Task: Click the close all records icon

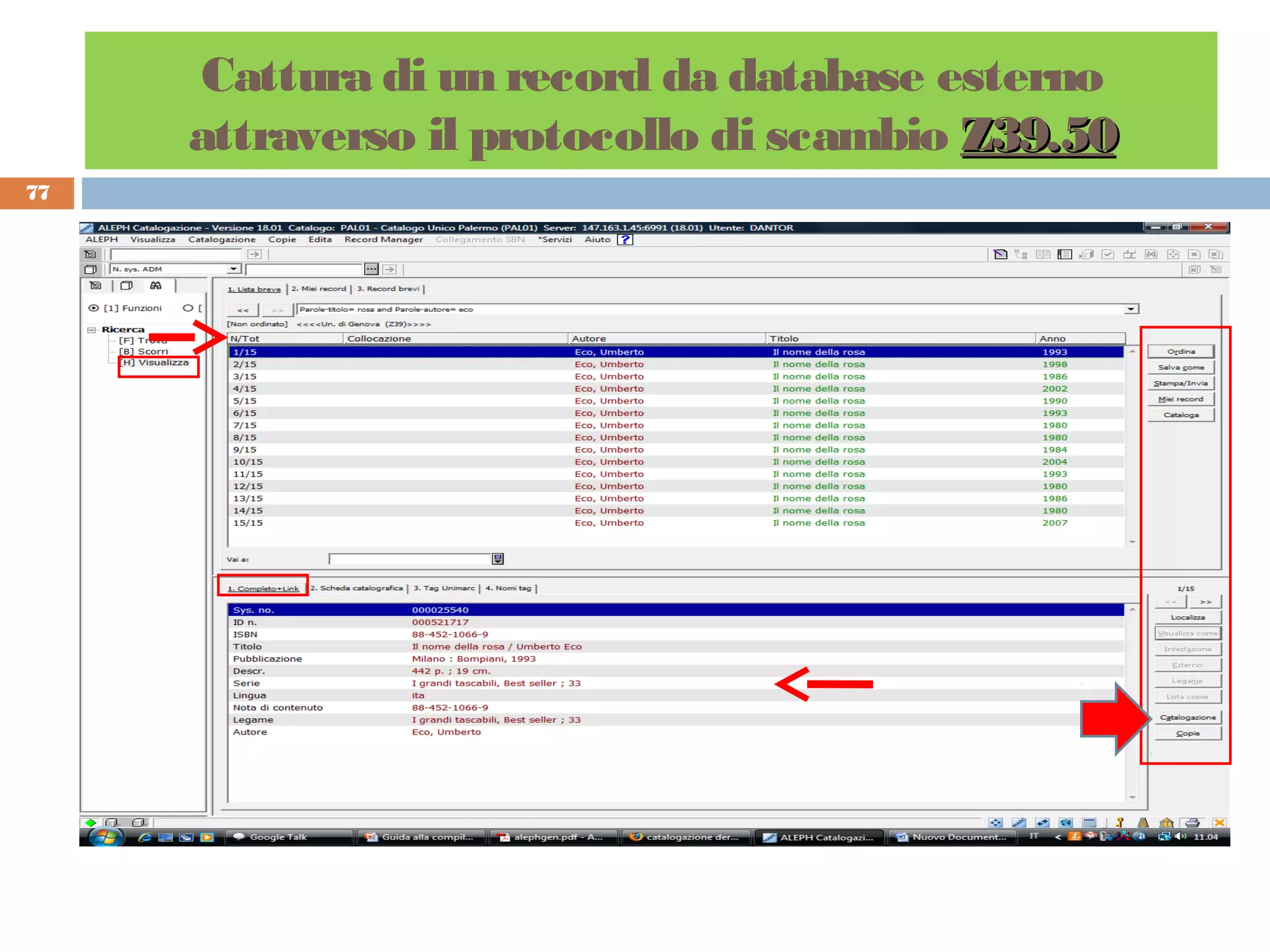Action: [1216, 254]
